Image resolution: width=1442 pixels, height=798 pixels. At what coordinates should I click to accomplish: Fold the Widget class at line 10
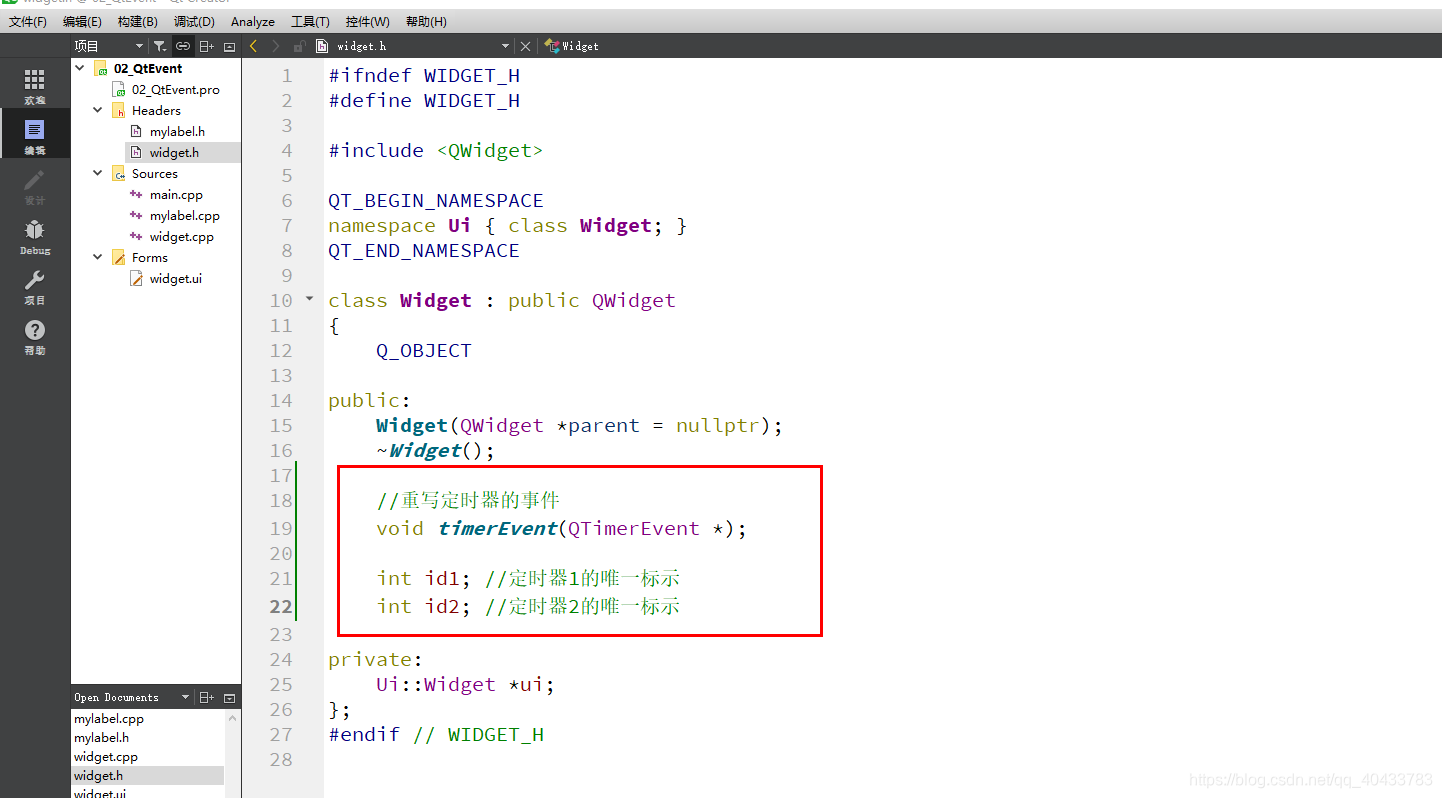(309, 299)
